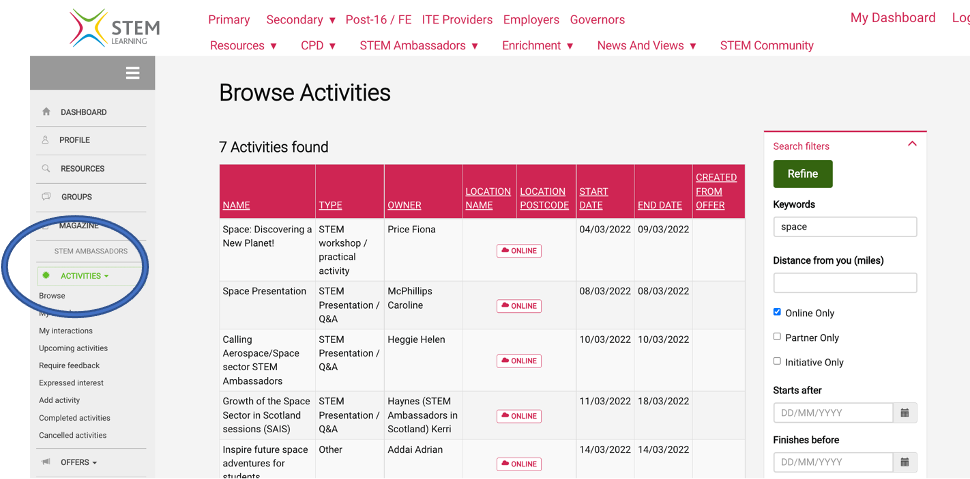Click the STEM Learning logo
This screenshot has width=970, height=479.
(x=114, y=28)
